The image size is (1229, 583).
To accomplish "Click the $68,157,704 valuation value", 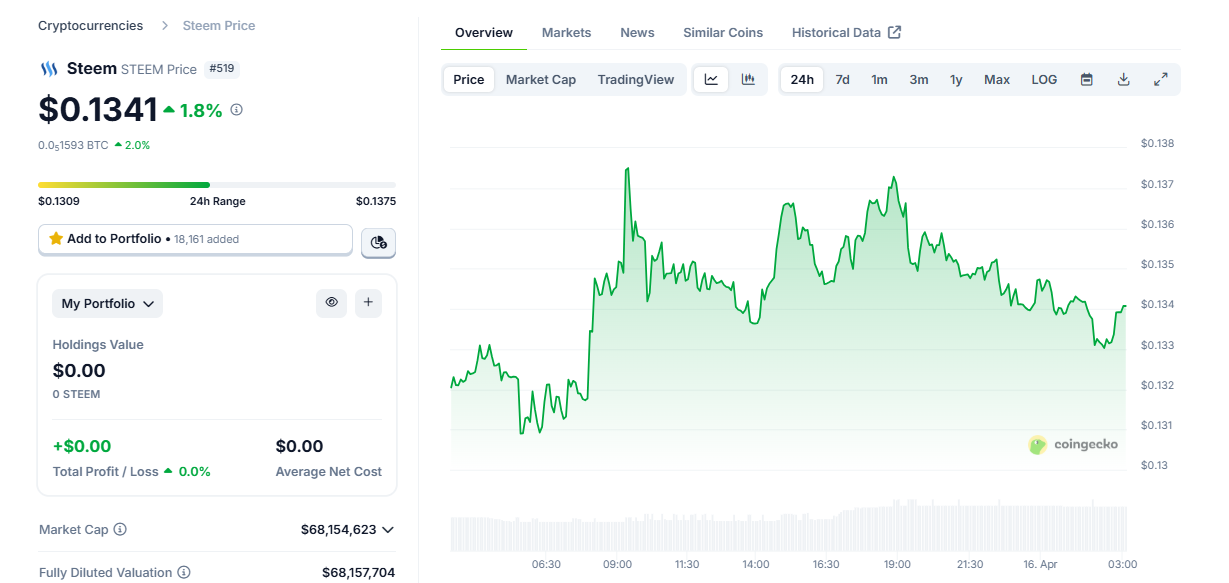I will [x=358, y=573].
